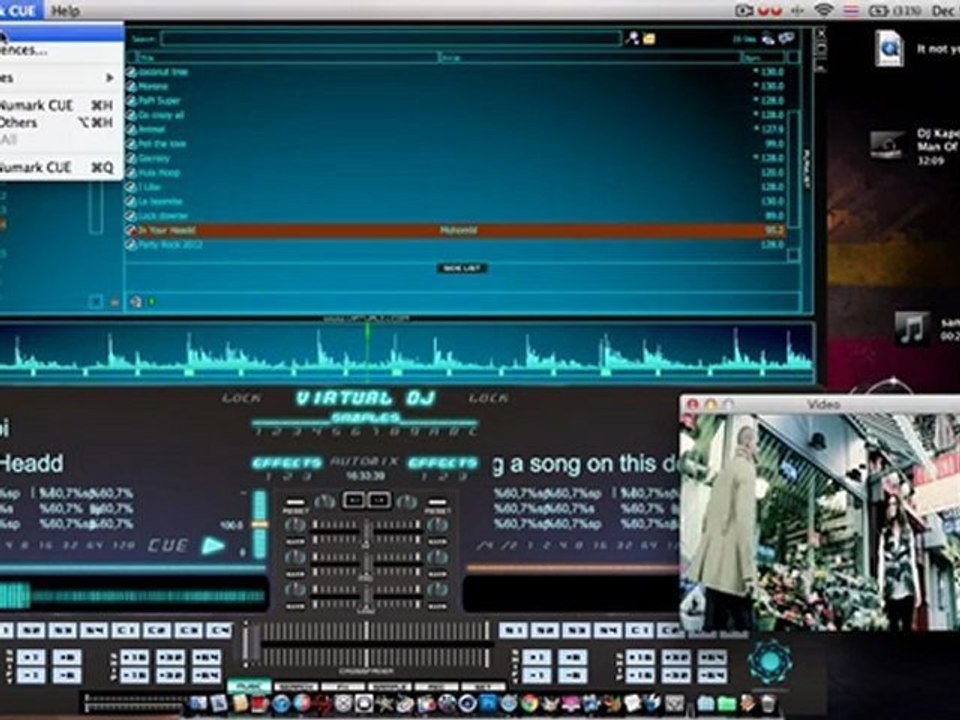Image resolution: width=960 pixels, height=720 pixels.
Task: Click the battery 33% indicator
Action: [896, 11]
